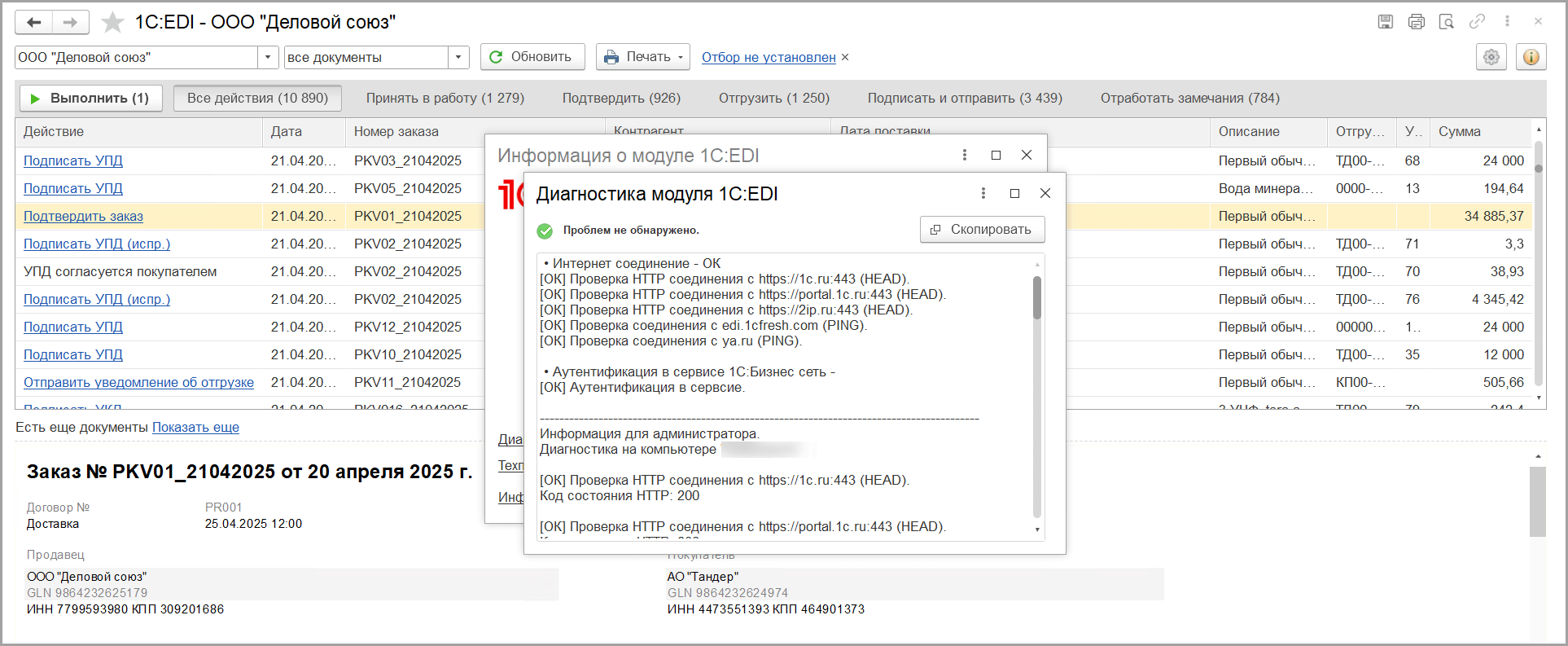This screenshot has width=1568, height=646.
Task: Open main window three-dot menu
Action: pyautogui.click(x=1507, y=22)
